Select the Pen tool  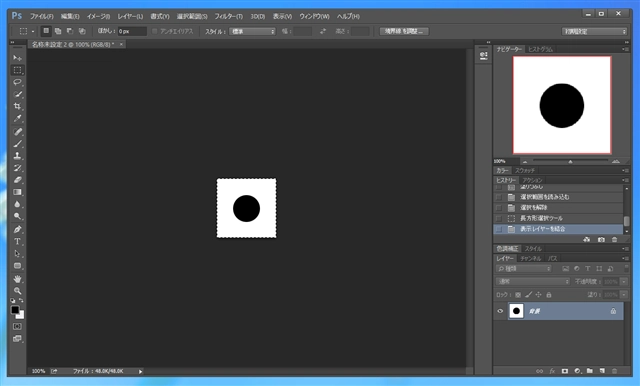pos(17,229)
